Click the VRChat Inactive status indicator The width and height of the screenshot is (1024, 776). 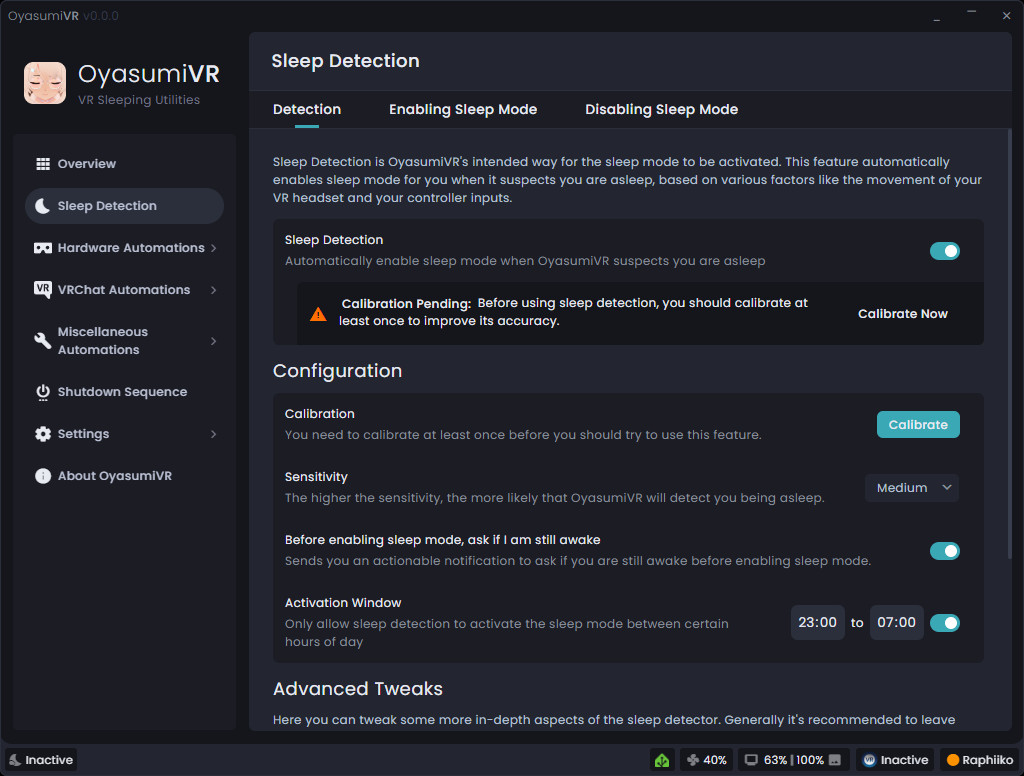point(895,760)
